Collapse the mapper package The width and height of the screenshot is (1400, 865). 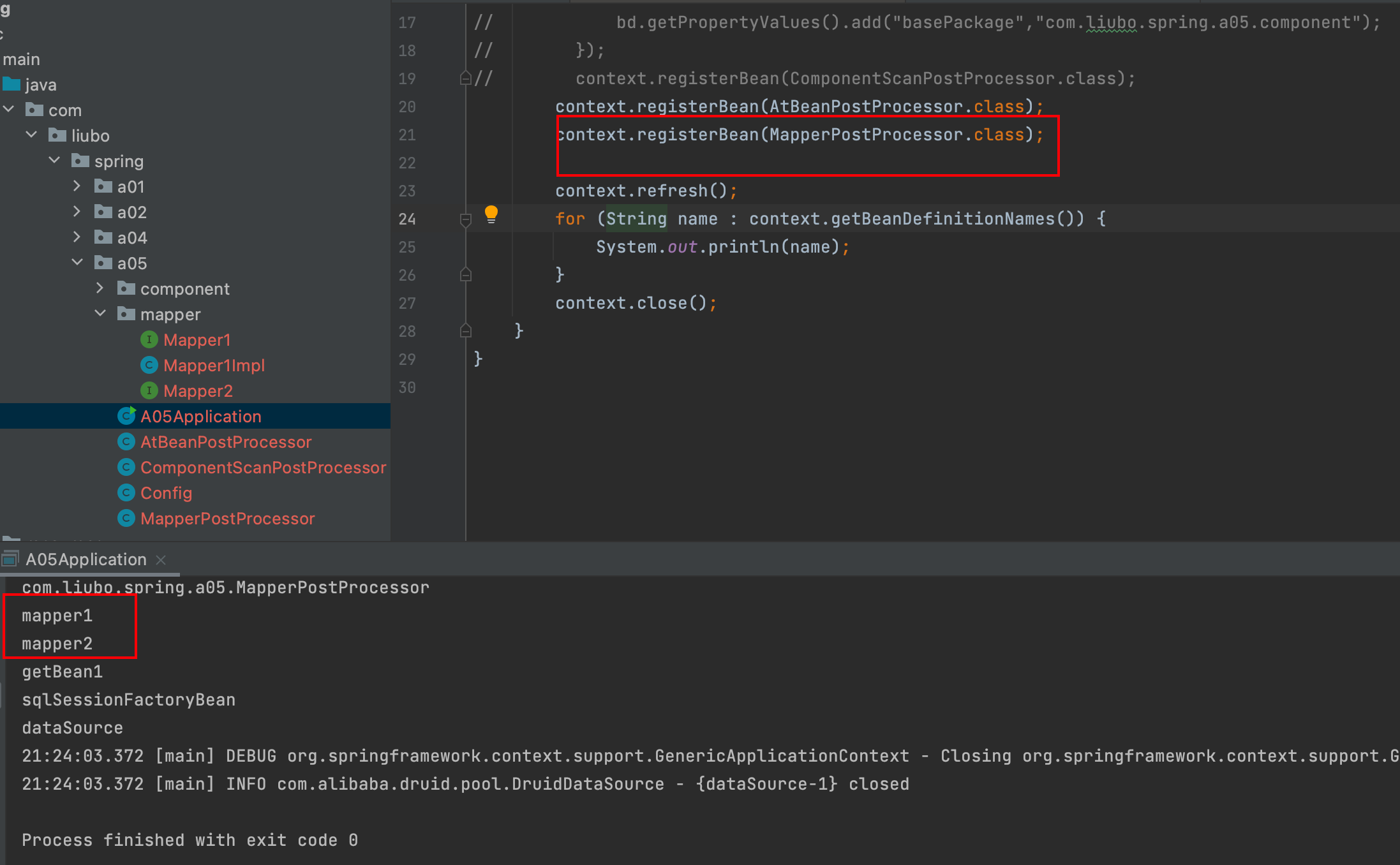click(100, 314)
